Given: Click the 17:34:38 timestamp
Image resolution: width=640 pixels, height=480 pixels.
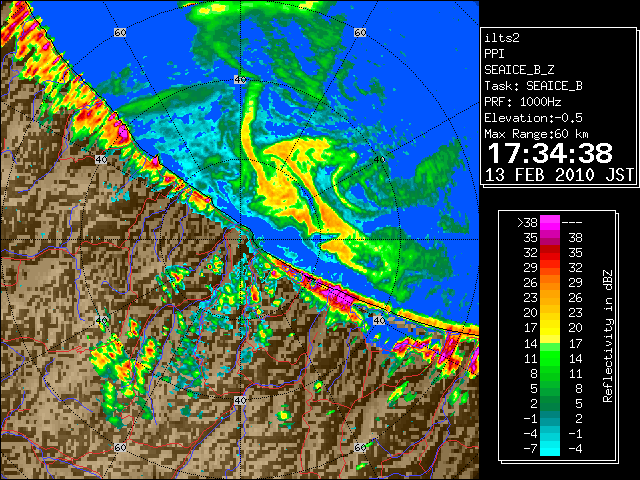Looking at the screenshot, I should [x=550, y=153].
